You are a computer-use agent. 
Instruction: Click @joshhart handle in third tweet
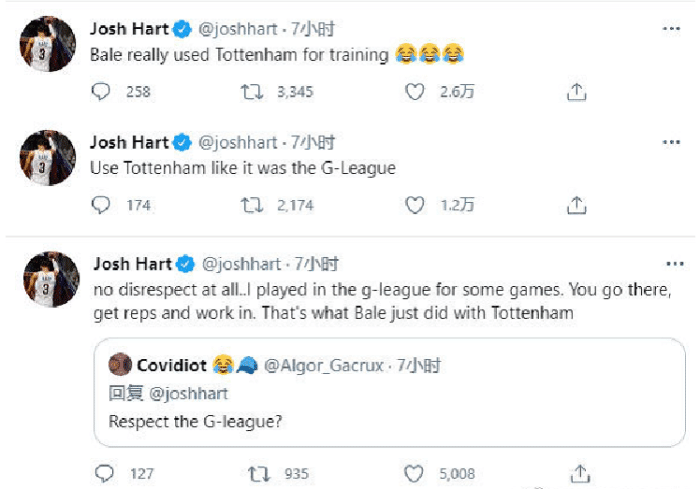[242, 264]
